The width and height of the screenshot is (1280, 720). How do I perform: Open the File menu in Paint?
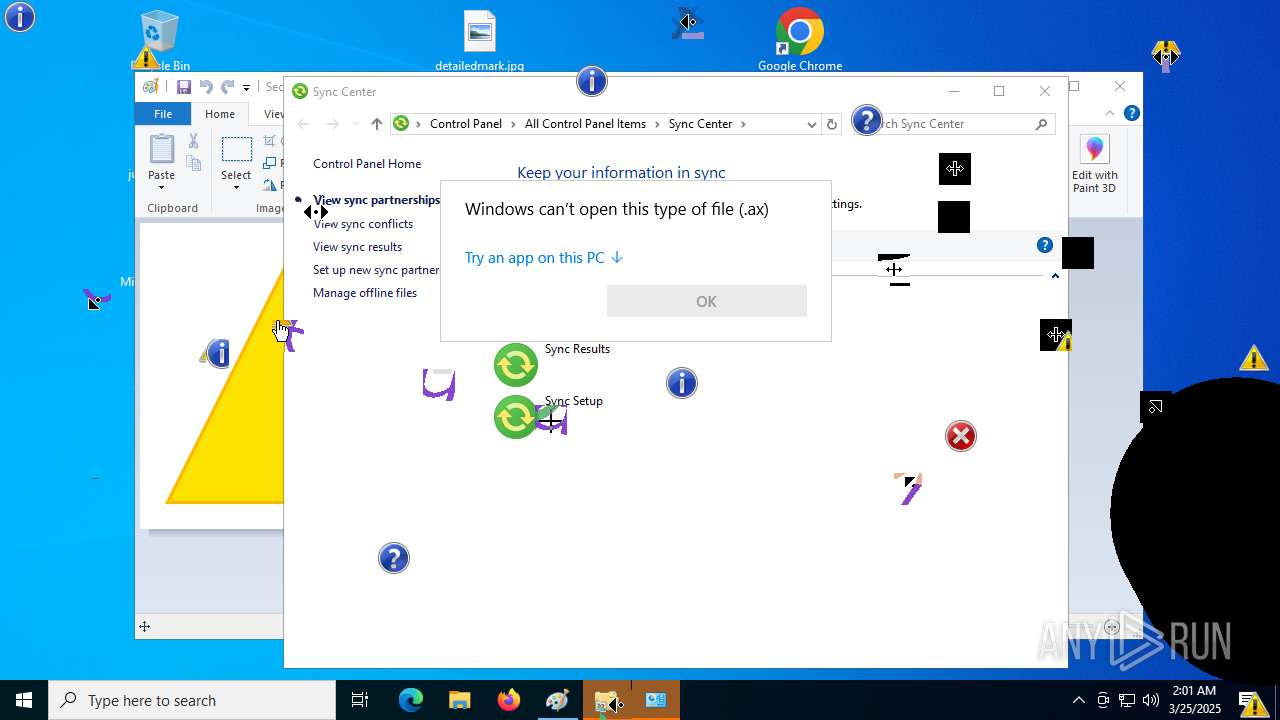(162, 114)
